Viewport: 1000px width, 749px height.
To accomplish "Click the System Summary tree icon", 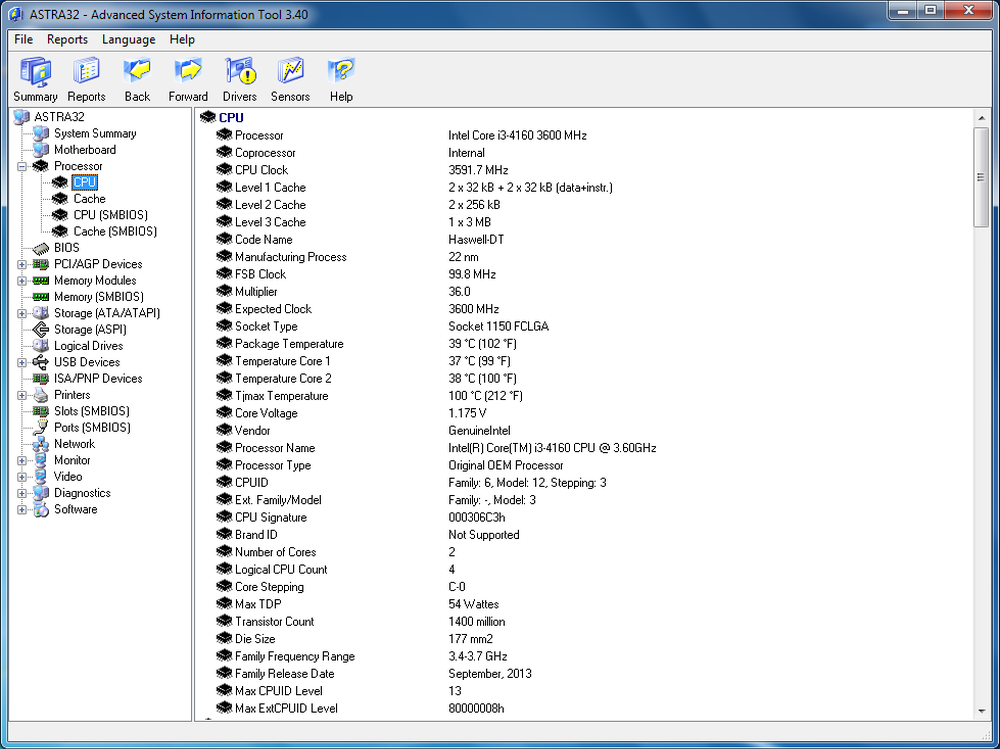I will pyautogui.click(x=41, y=133).
